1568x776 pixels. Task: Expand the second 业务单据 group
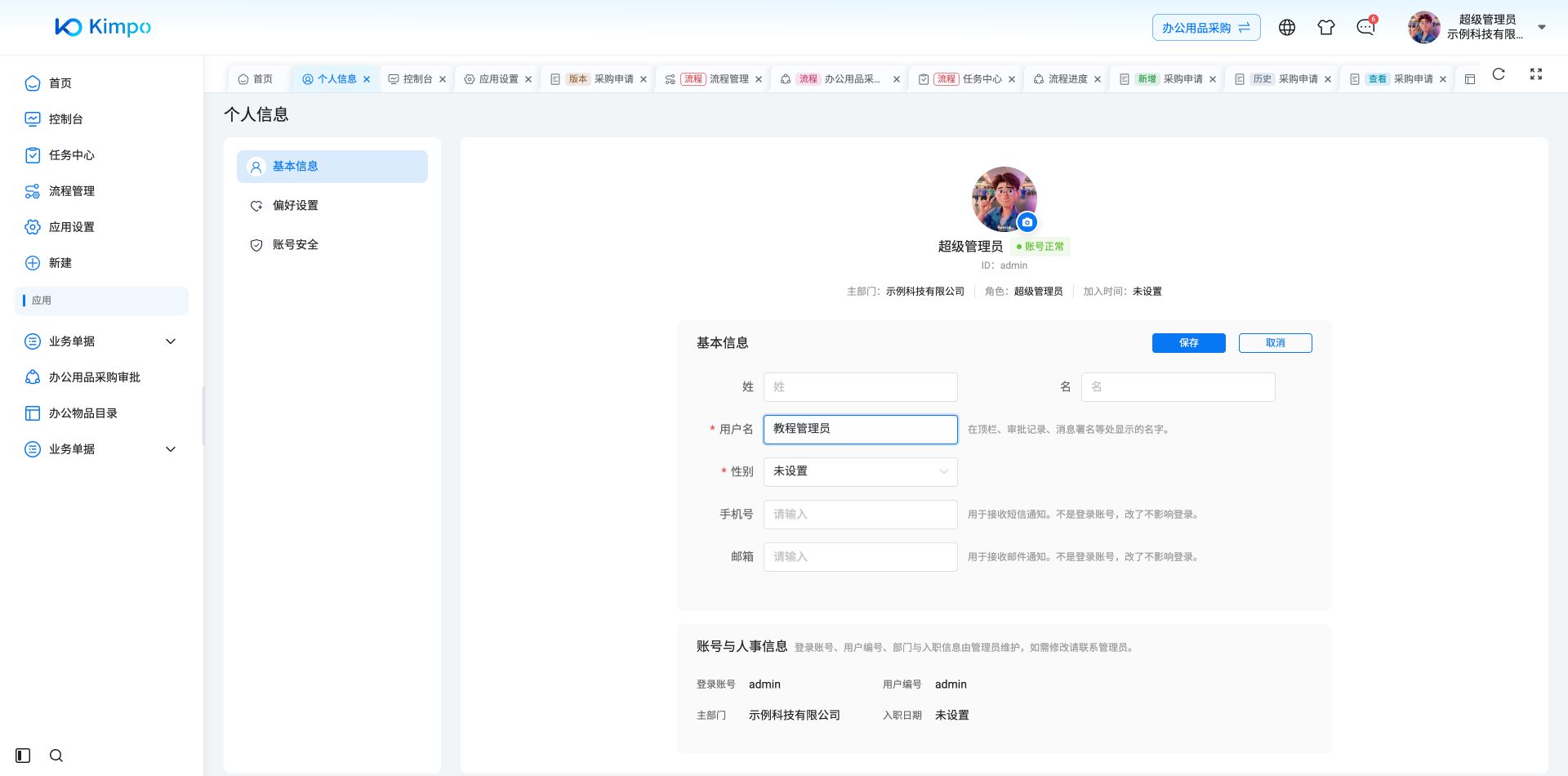point(101,449)
